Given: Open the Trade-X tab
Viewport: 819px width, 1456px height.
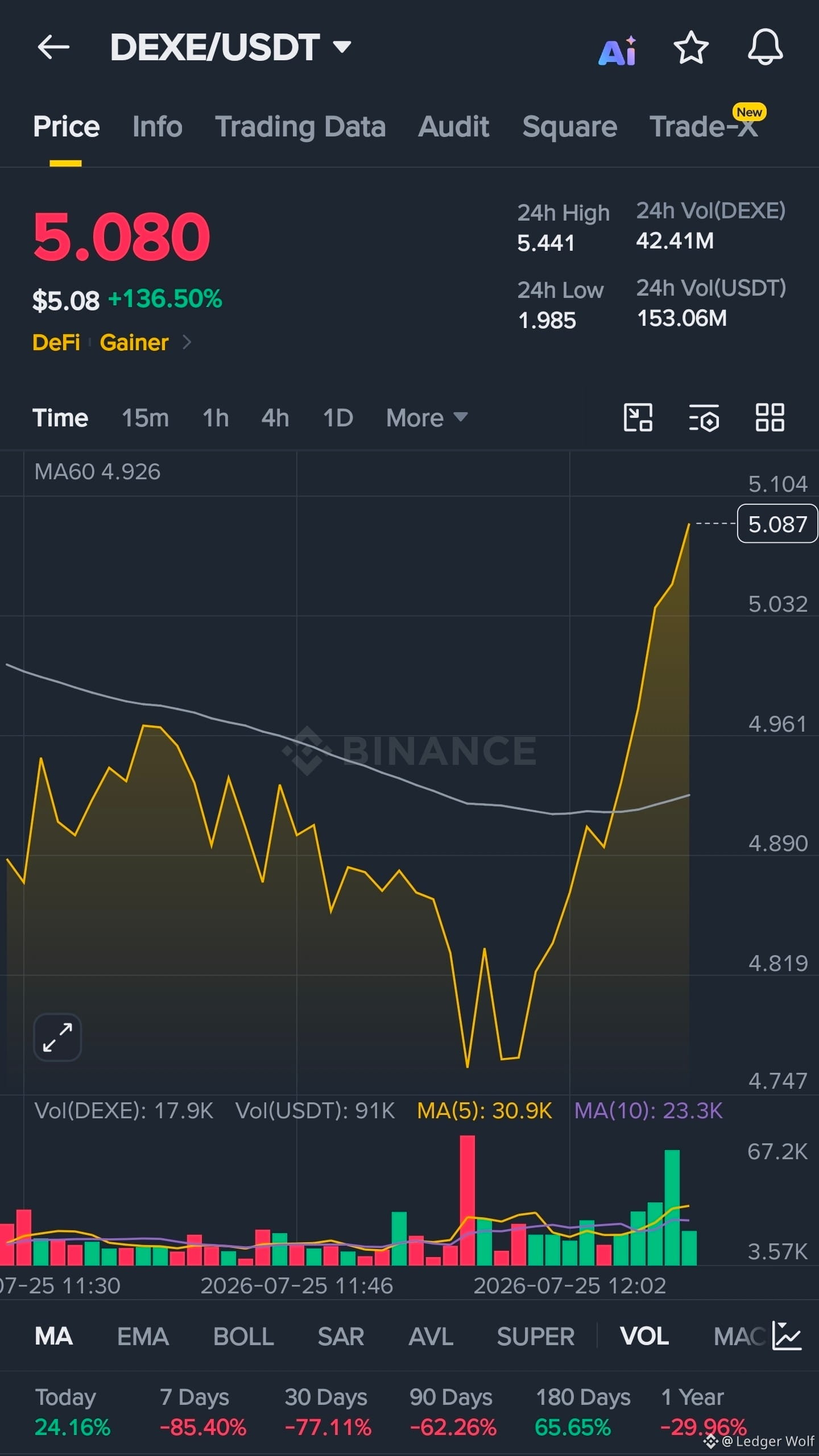Looking at the screenshot, I should click(x=704, y=126).
